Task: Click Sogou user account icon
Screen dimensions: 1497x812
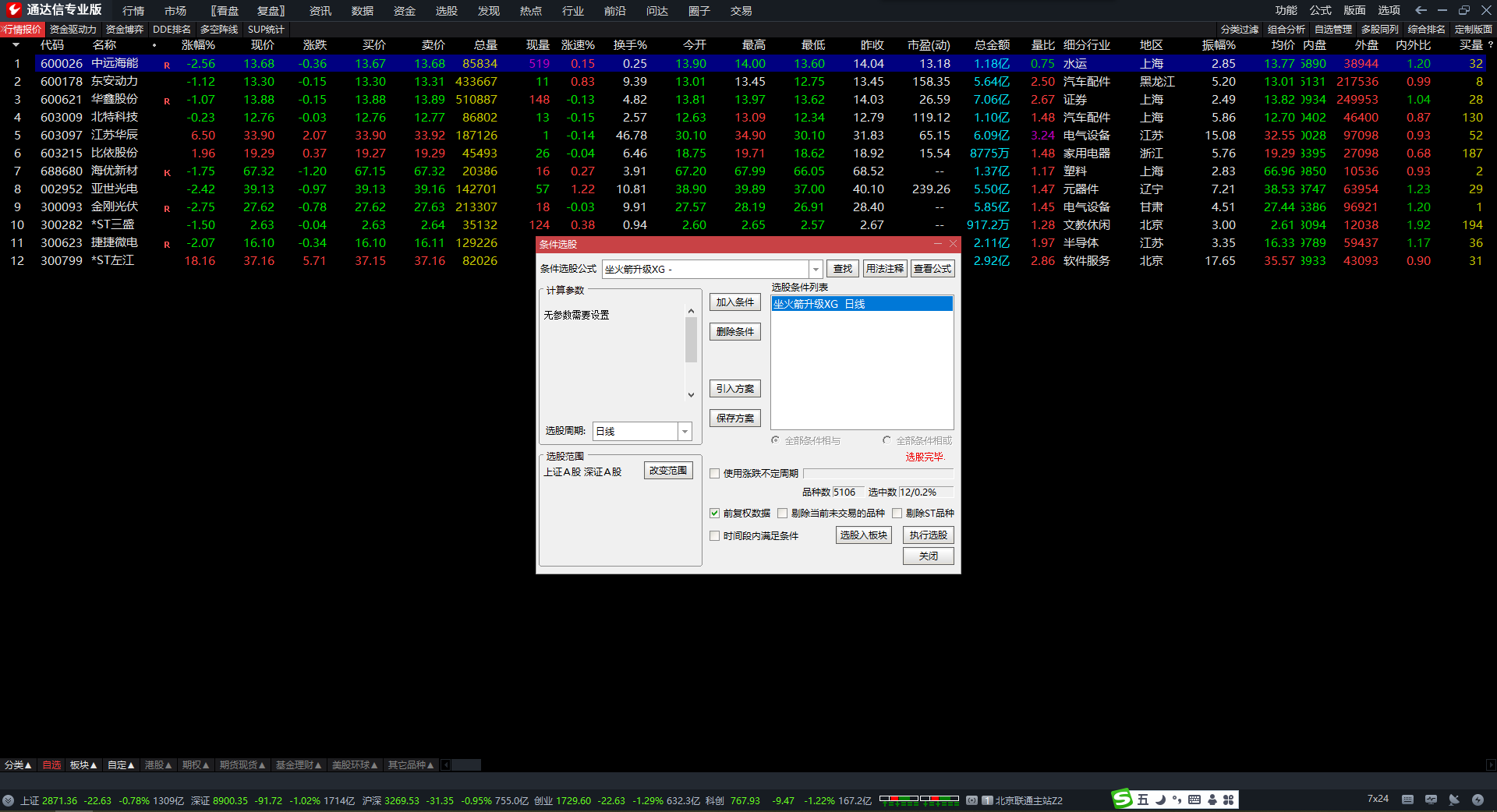Action: pyautogui.click(x=1212, y=800)
